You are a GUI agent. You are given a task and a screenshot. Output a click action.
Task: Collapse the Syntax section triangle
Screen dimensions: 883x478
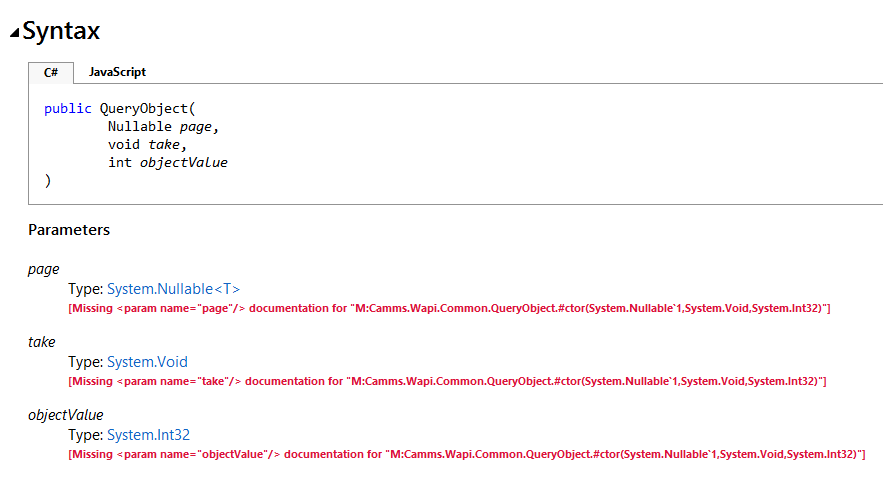(15, 33)
